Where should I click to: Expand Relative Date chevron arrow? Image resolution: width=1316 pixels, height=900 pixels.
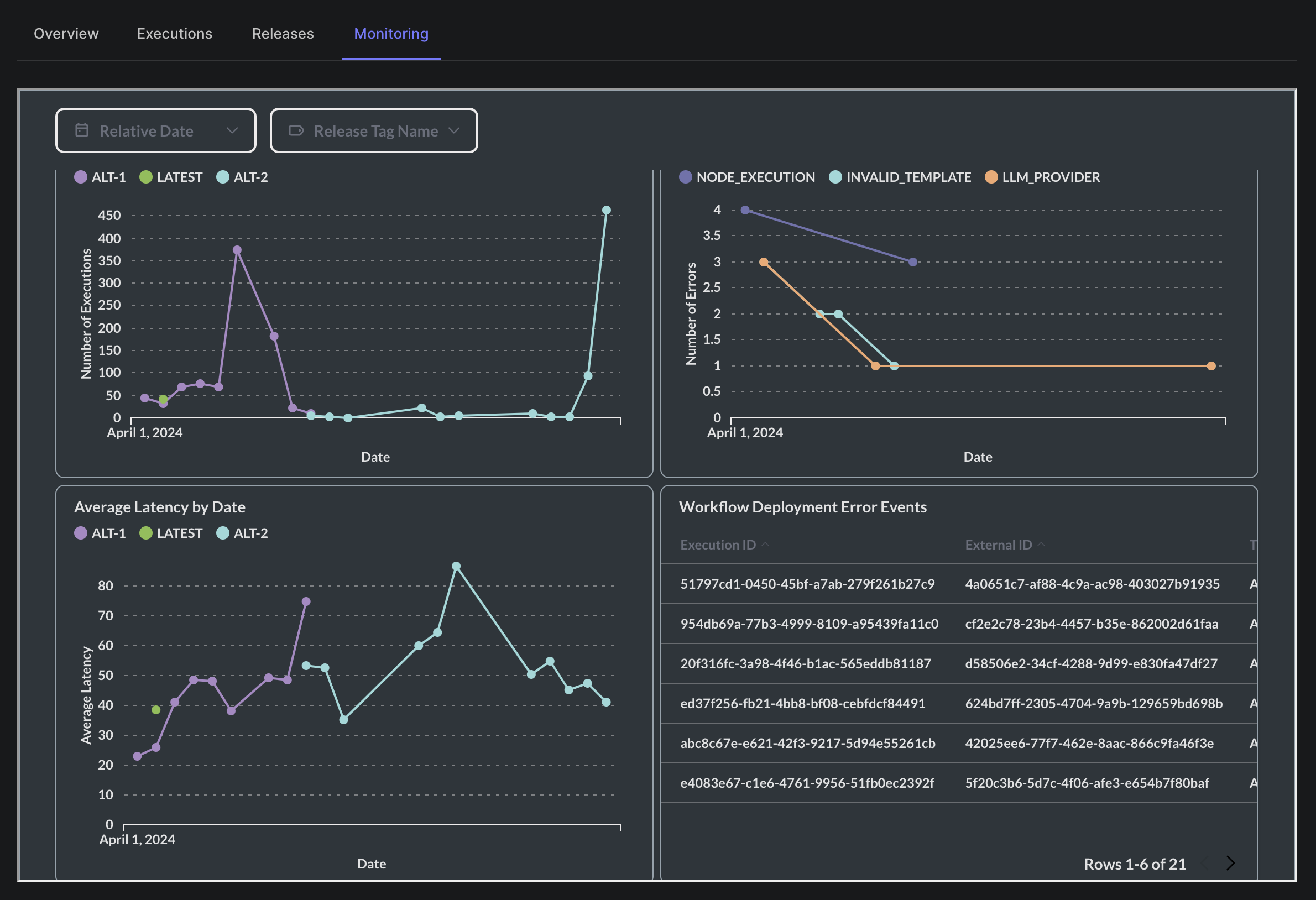click(232, 131)
